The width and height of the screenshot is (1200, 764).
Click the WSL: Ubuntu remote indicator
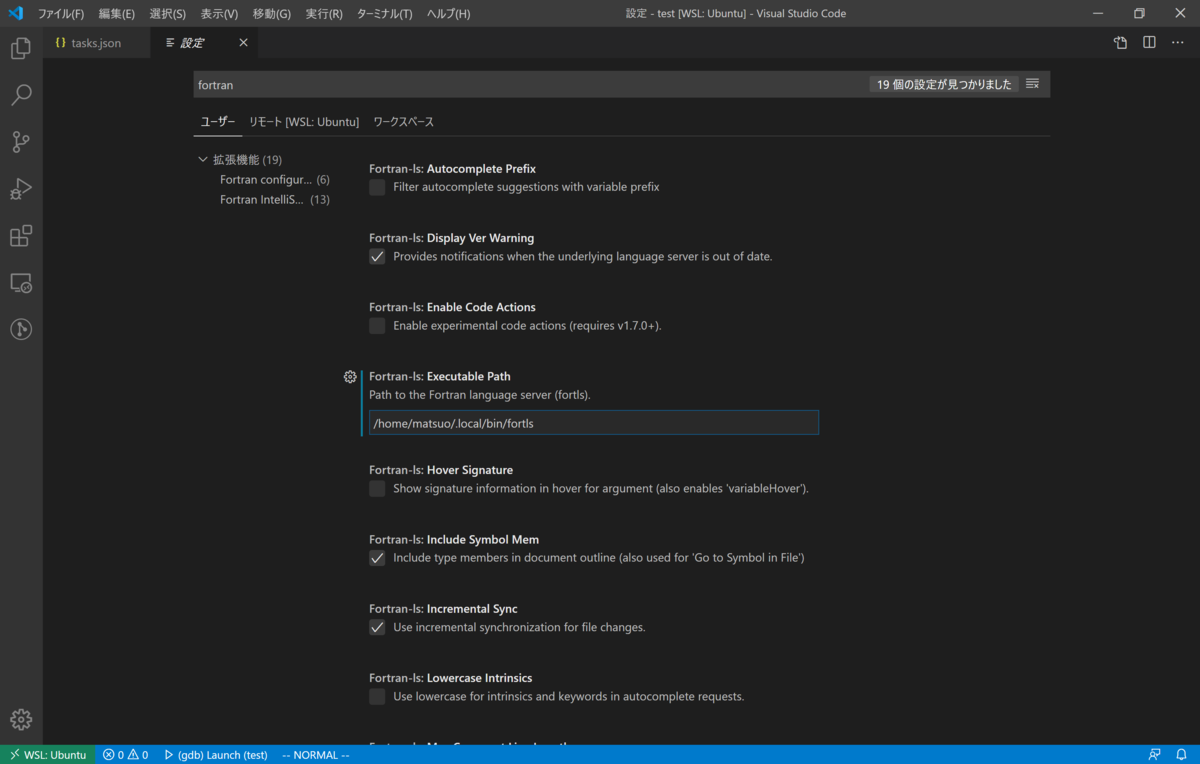tap(48, 755)
